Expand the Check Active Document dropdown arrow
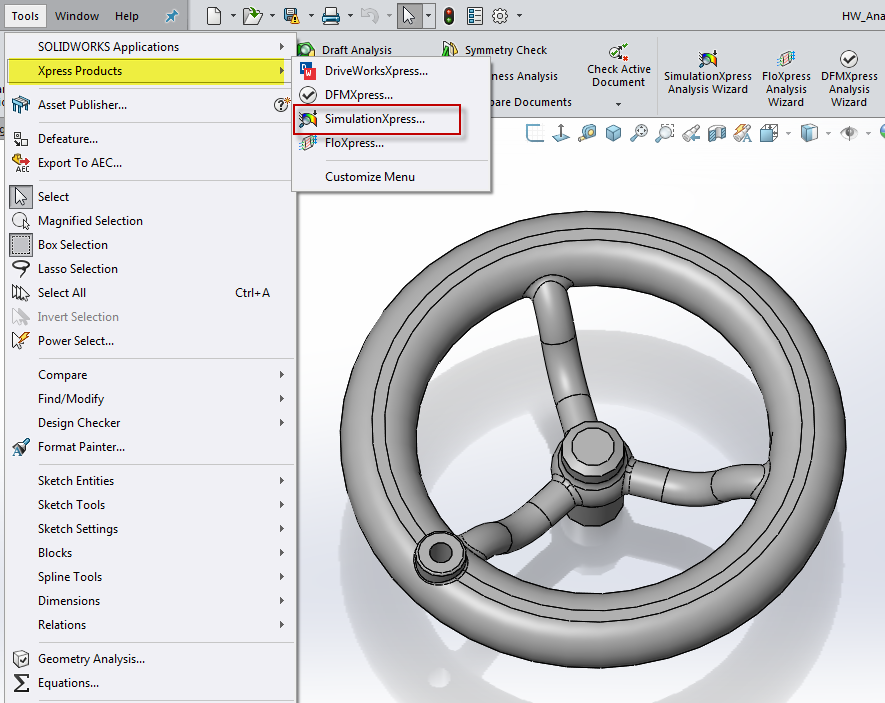The image size is (885, 703). 619,104
